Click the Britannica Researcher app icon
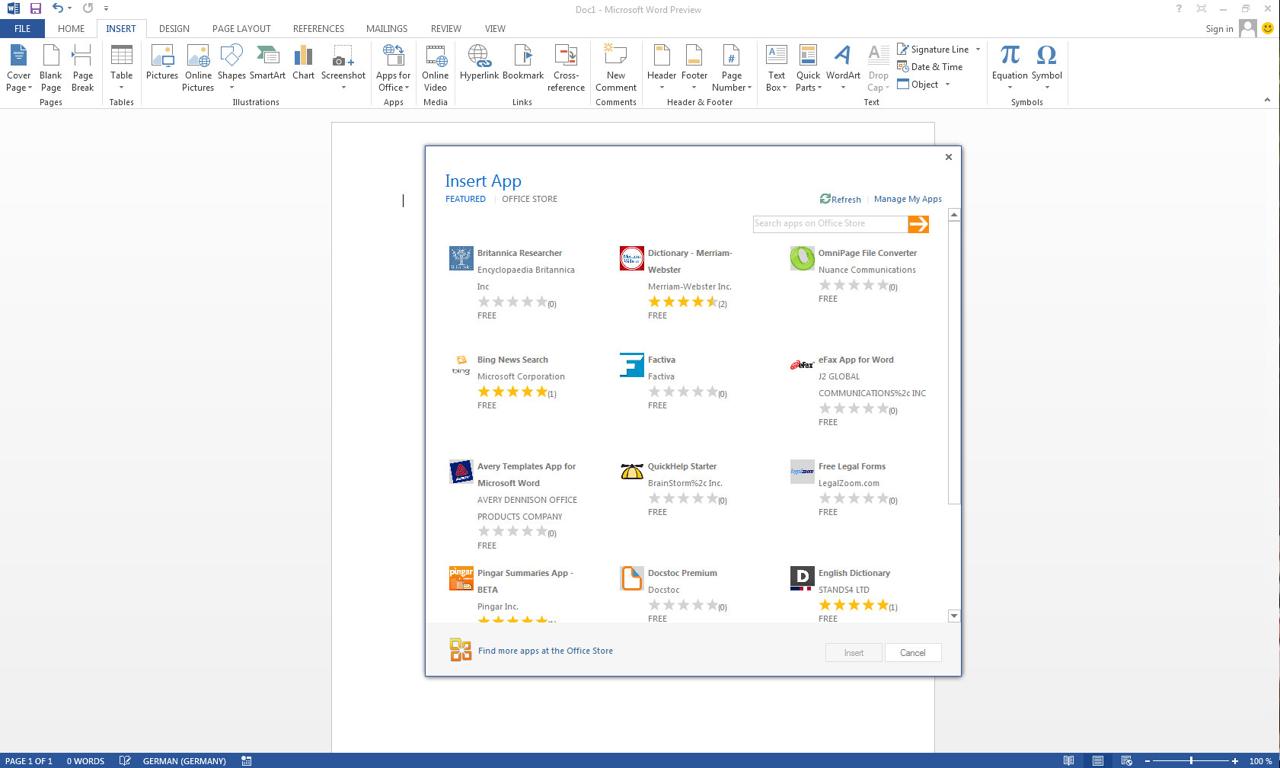This screenshot has width=1280, height=768. 461,259
